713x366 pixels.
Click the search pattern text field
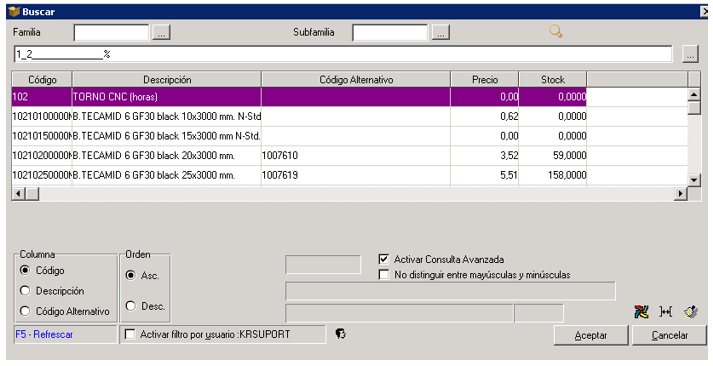point(343,55)
